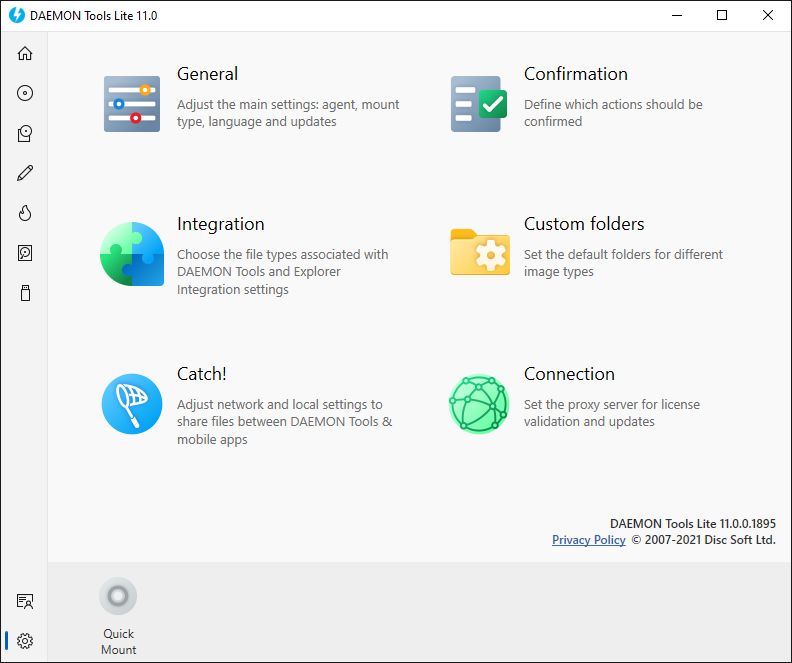Open the Virtual HDD sidebar icon
792x663 pixels.
25,253
